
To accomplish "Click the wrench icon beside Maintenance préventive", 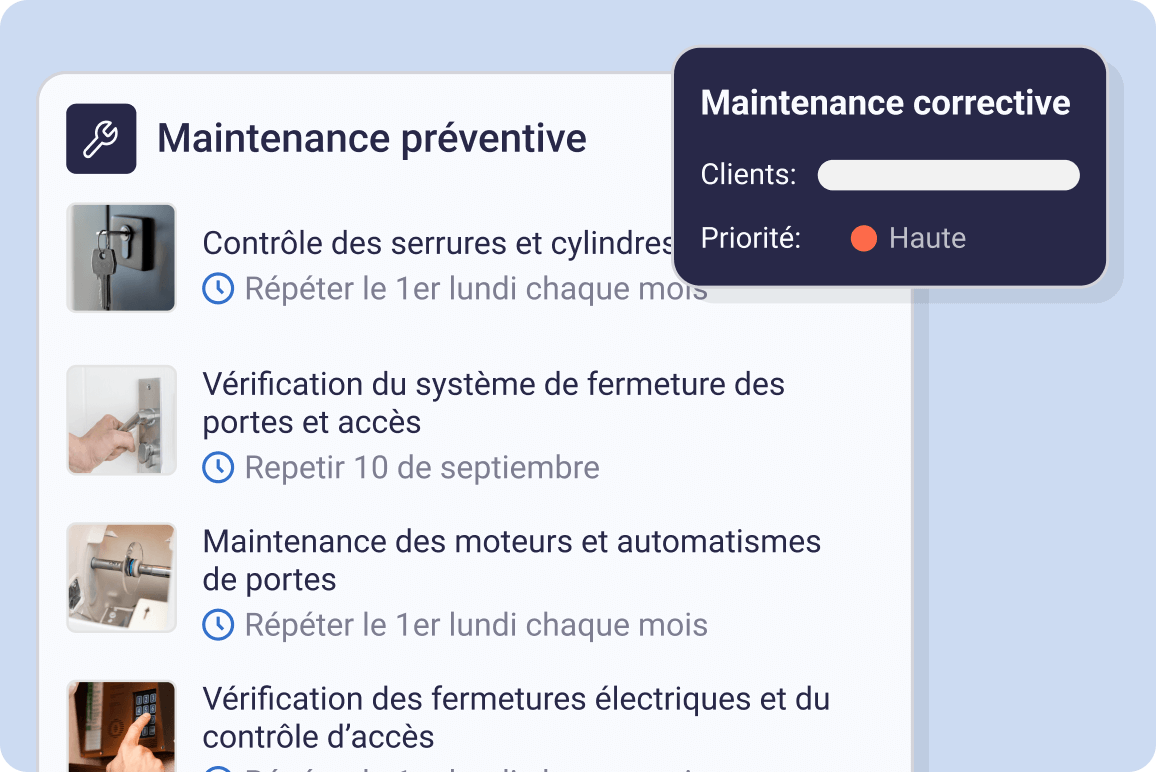I will [101, 139].
